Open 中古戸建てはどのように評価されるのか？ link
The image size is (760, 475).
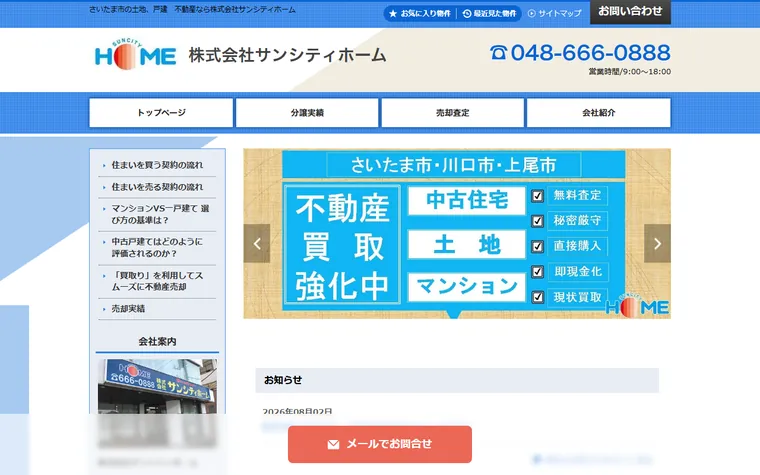(157, 247)
